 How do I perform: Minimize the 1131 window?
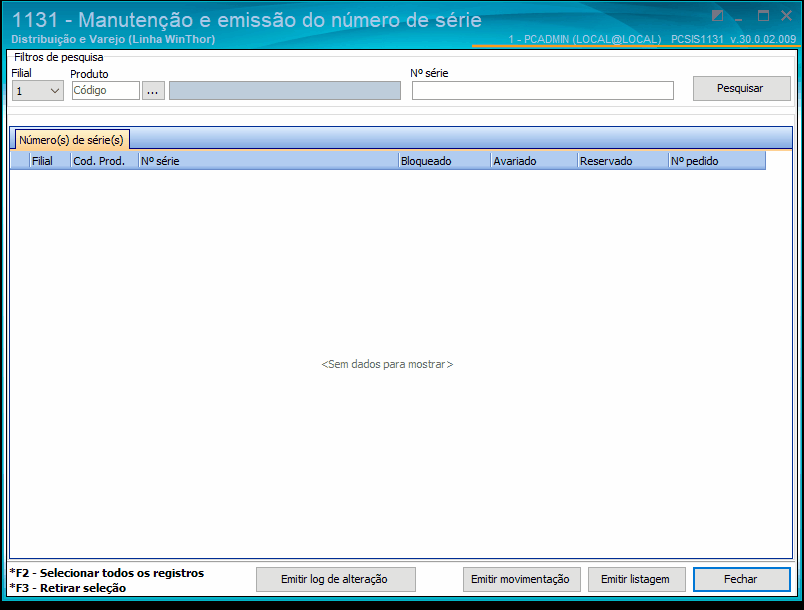tap(739, 17)
